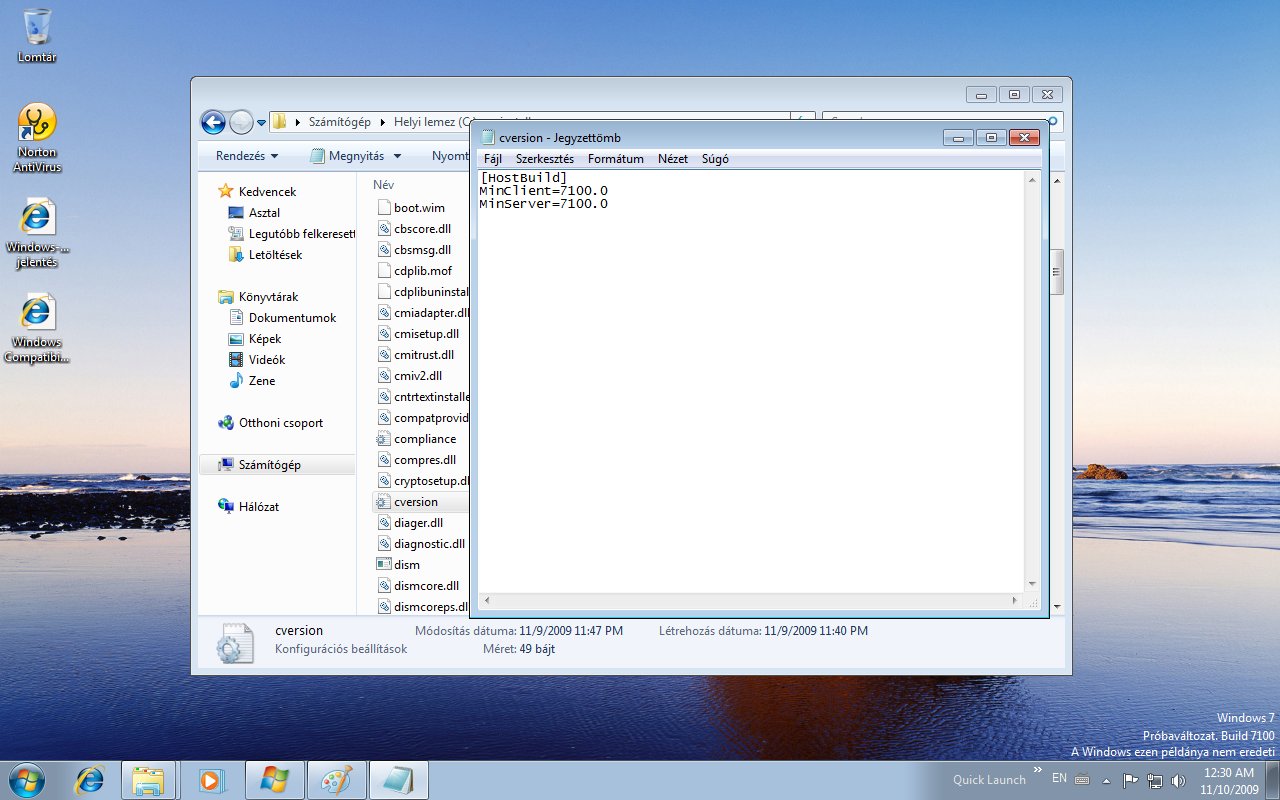This screenshot has height=800, width=1280.
Task: Click the volume speaker tray icon
Action: (x=1178, y=779)
